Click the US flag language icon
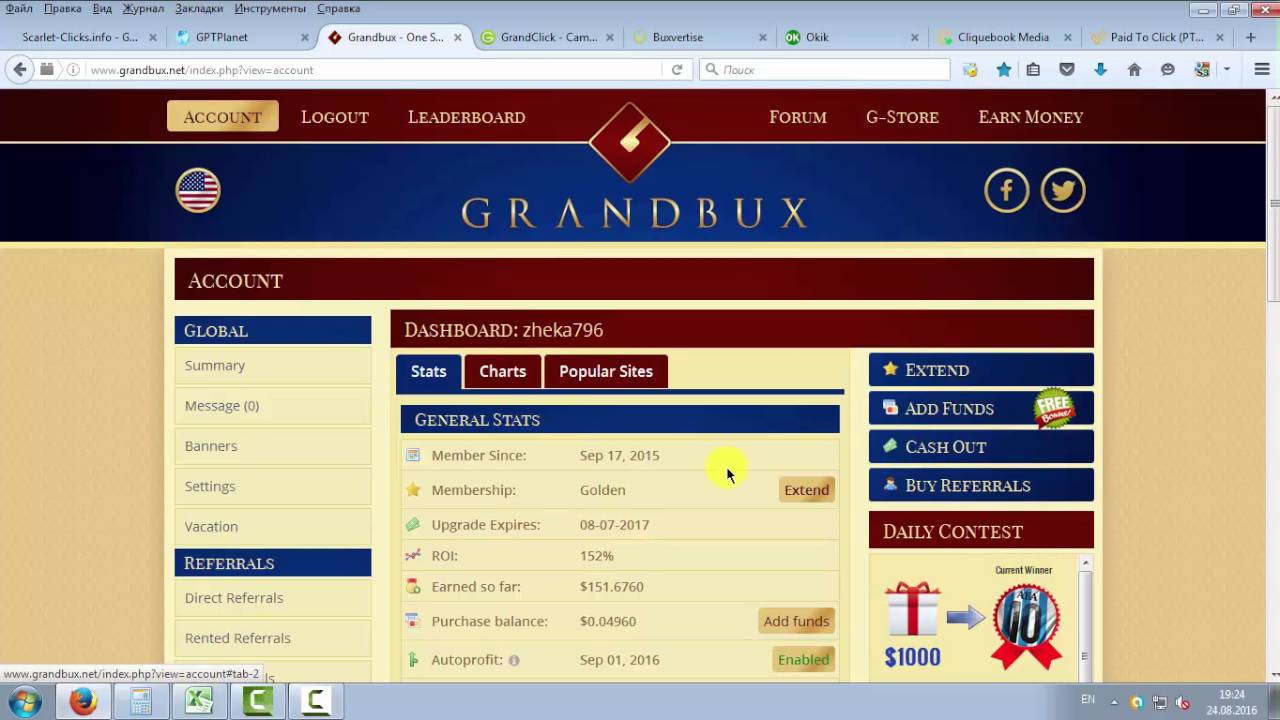The height and width of the screenshot is (720, 1280). pos(198,190)
